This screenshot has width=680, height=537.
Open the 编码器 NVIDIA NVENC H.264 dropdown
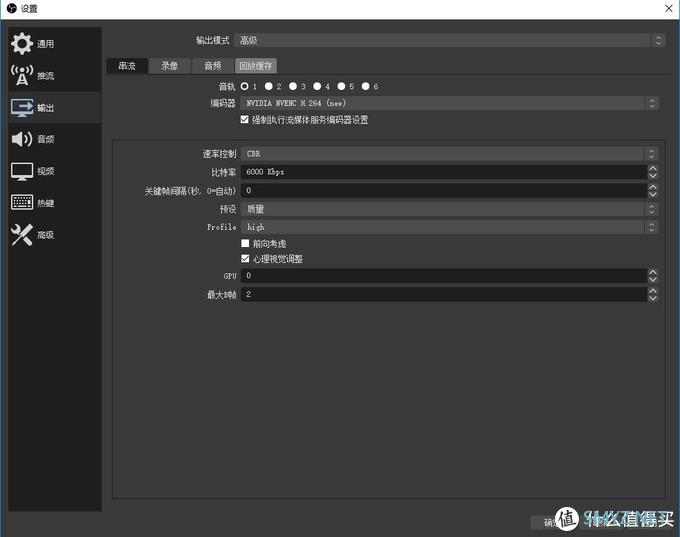tap(450, 103)
